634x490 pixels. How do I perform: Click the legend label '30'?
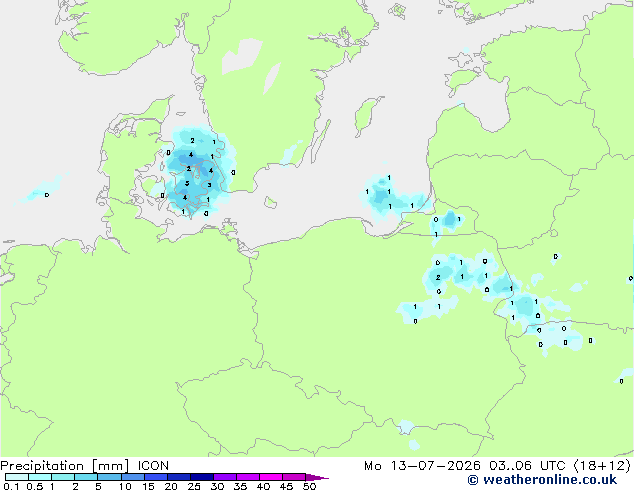click(x=217, y=486)
